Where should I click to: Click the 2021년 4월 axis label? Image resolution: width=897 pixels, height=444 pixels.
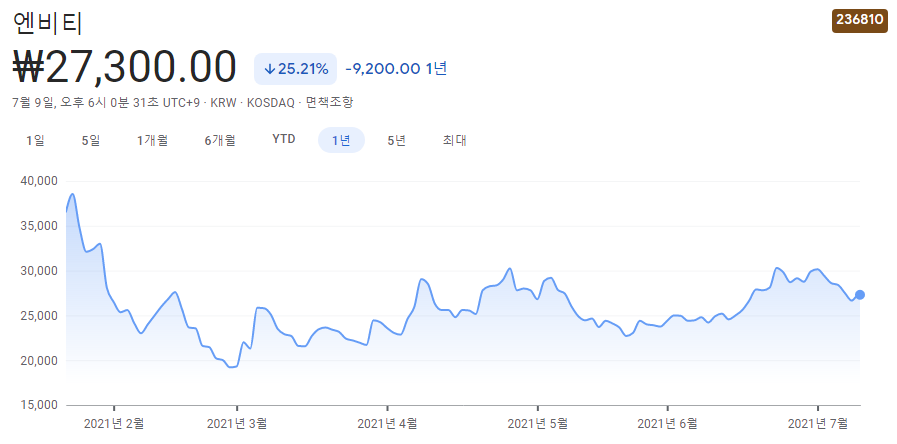387,424
